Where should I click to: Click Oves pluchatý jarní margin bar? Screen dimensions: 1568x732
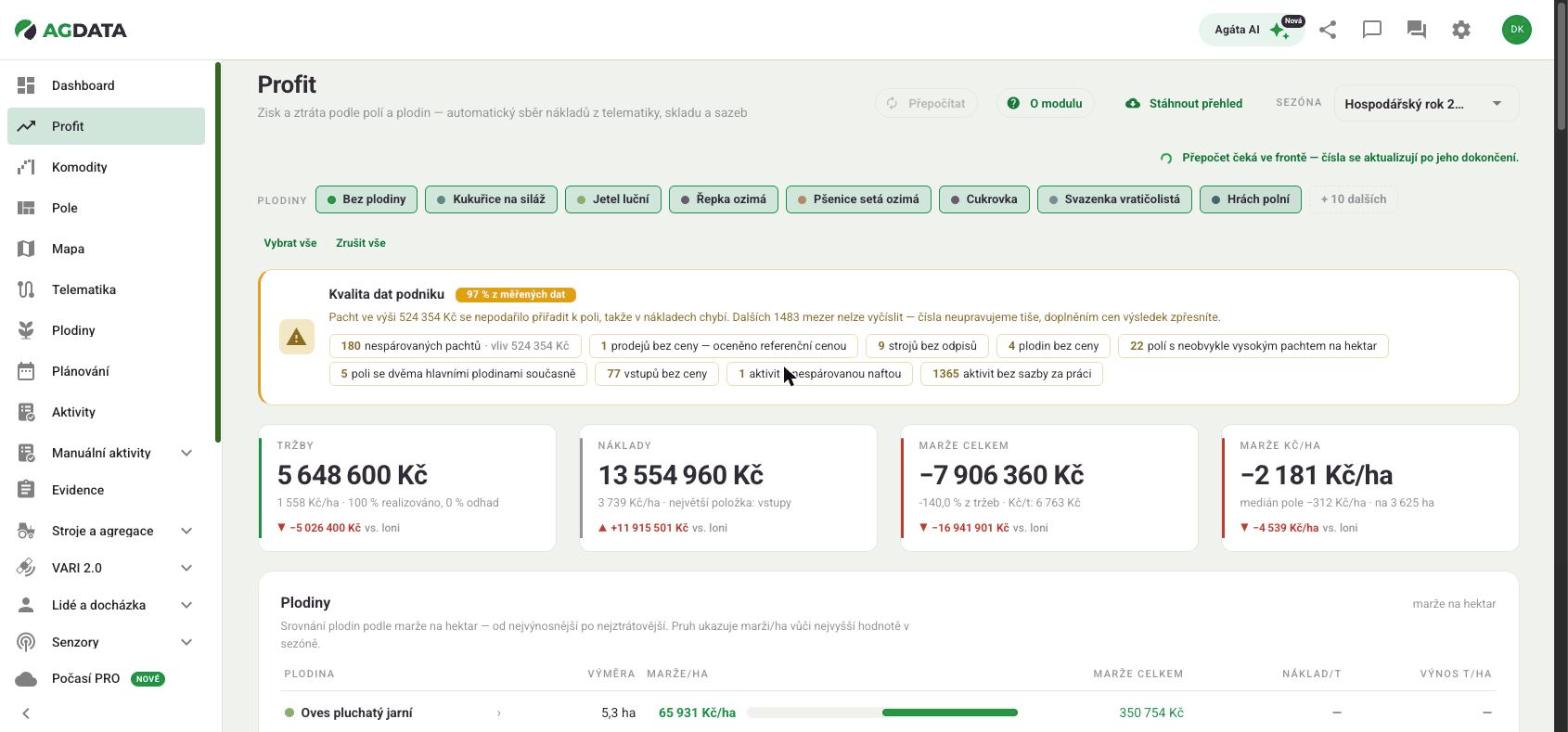point(882,713)
